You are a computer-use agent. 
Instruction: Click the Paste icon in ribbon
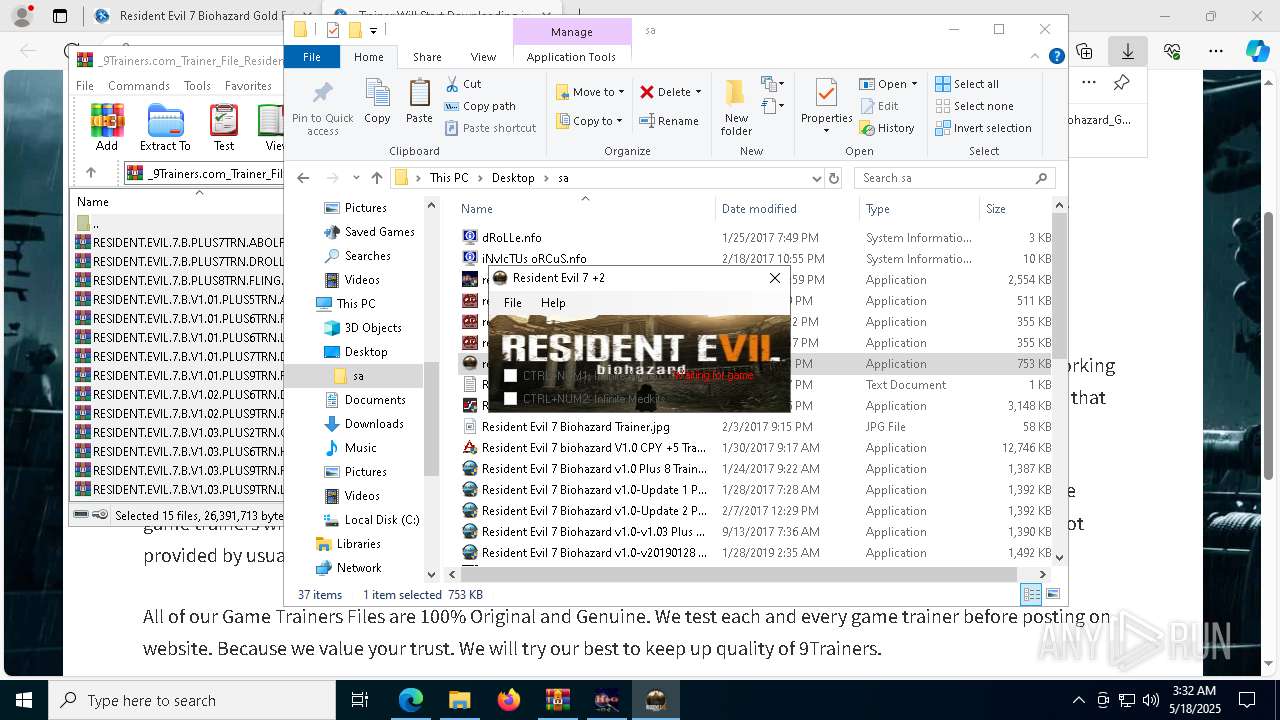coord(419,102)
